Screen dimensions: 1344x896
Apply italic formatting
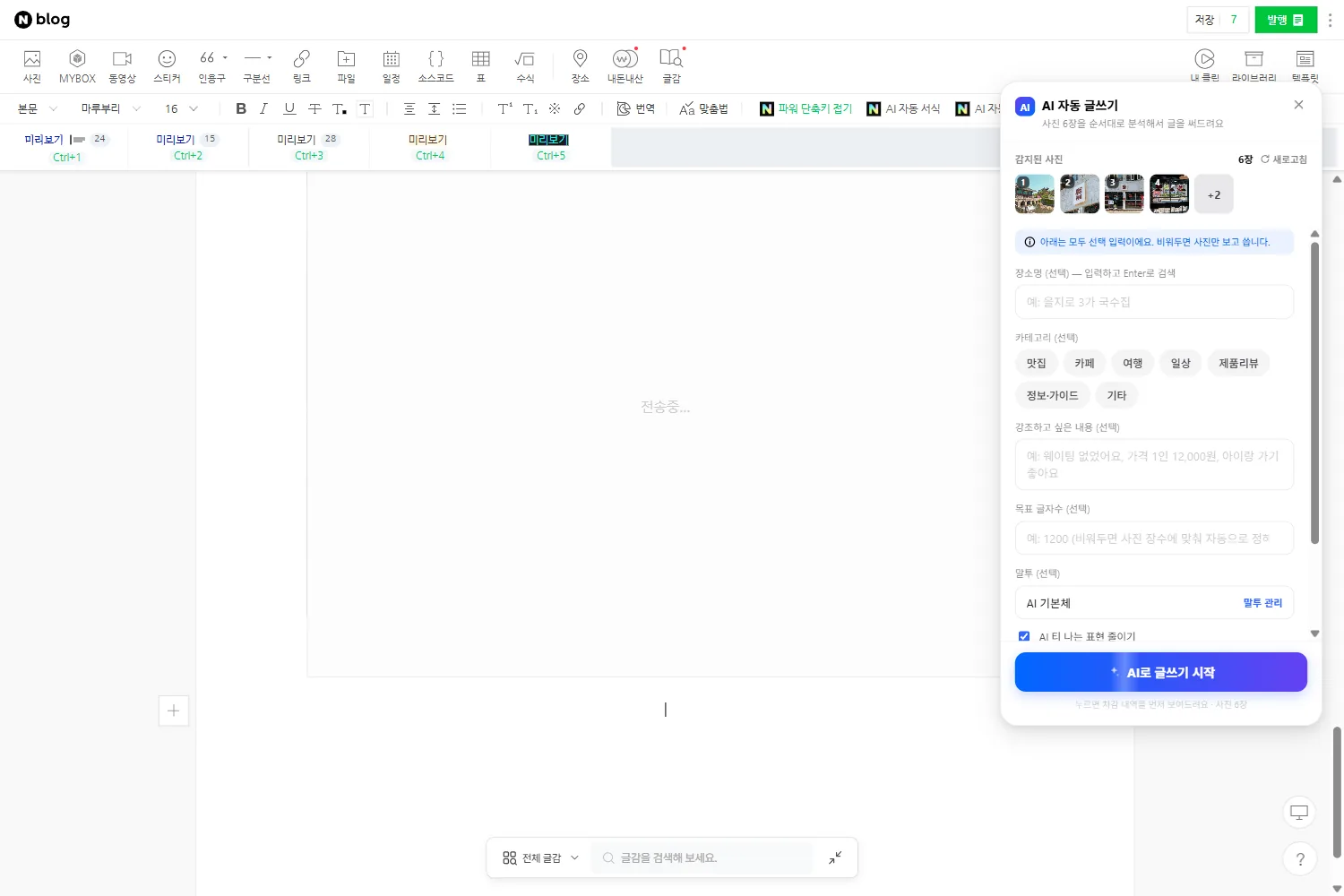click(263, 108)
